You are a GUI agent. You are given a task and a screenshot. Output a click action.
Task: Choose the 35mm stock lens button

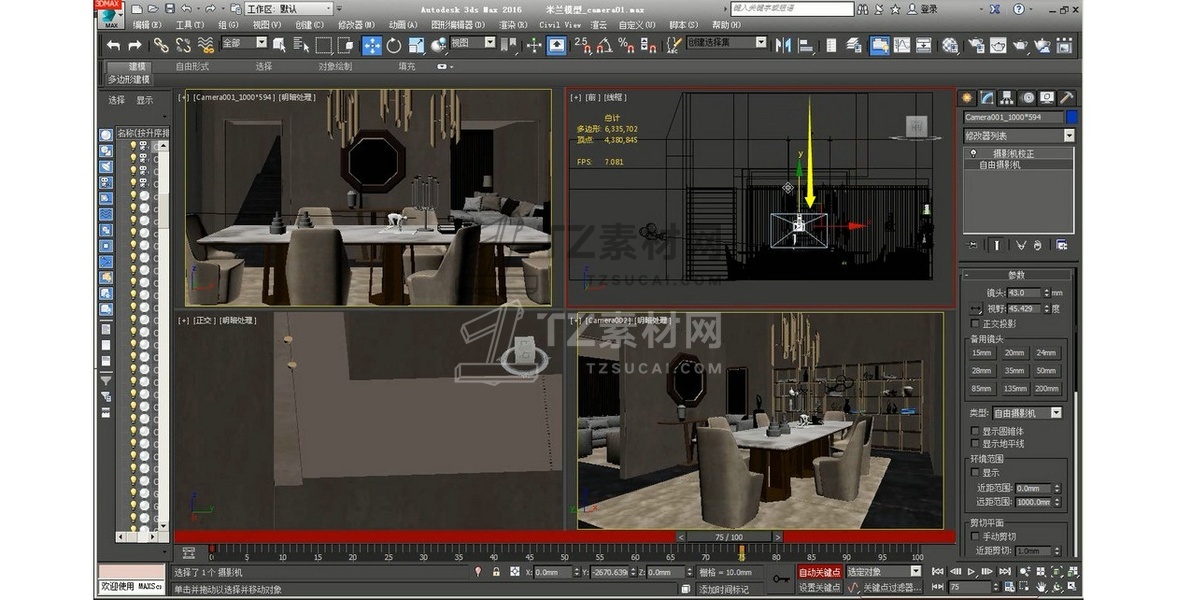[1014, 370]
